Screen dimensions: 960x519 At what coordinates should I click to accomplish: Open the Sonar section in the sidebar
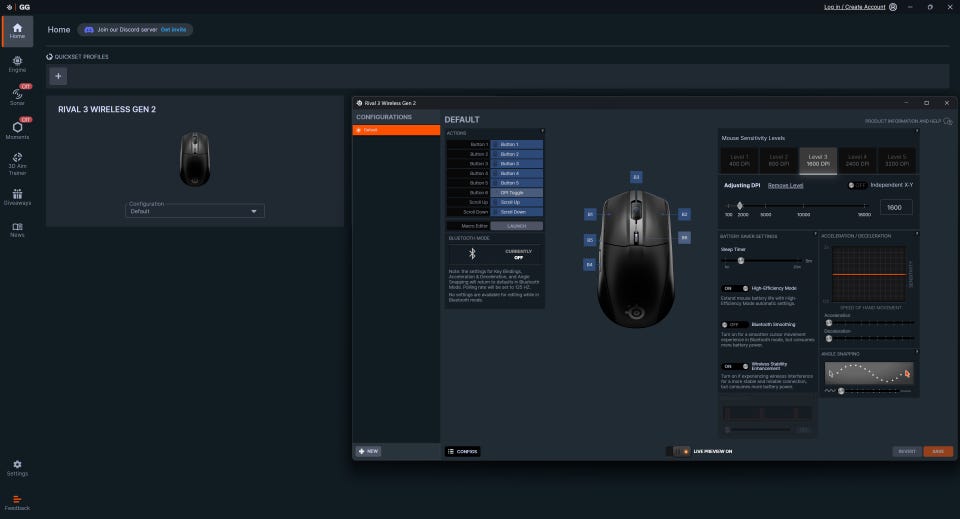[17, 96]
